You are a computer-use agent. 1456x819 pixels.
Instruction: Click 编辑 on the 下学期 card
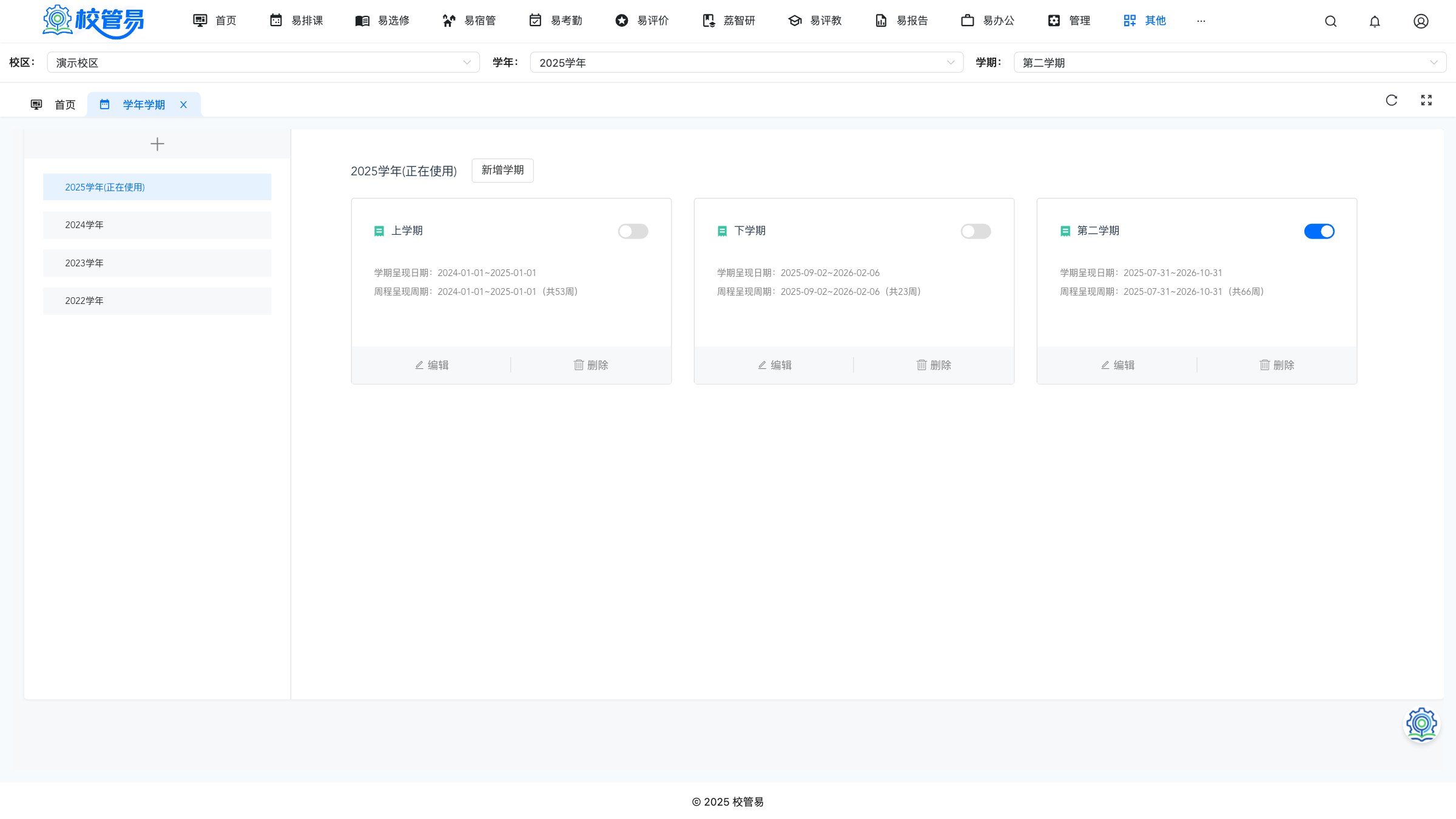[774, 365]
